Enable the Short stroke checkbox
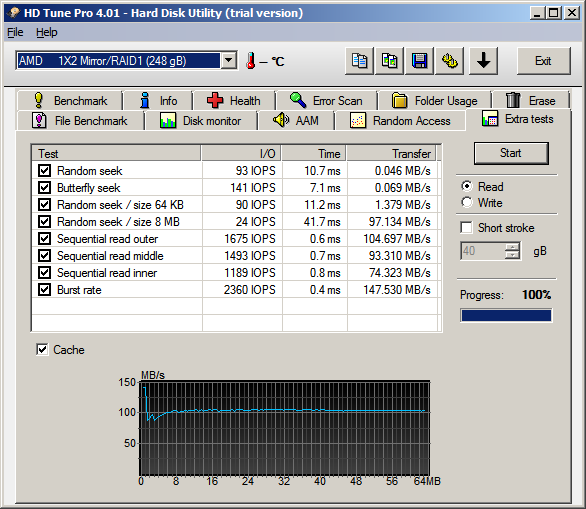The height and width of the screenshot is (509, 586). 466,228
